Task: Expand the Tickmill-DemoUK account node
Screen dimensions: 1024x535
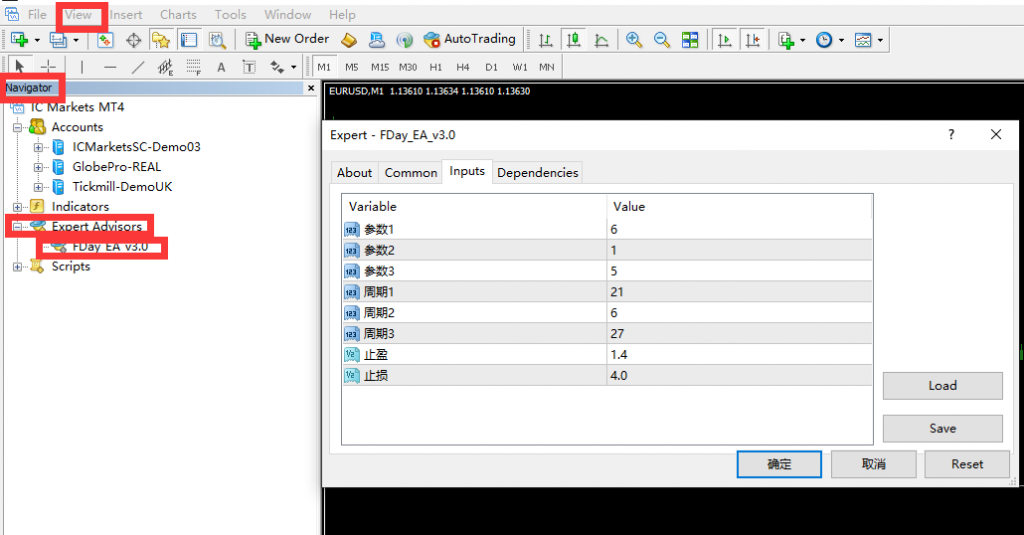Action: click(38, 187)
